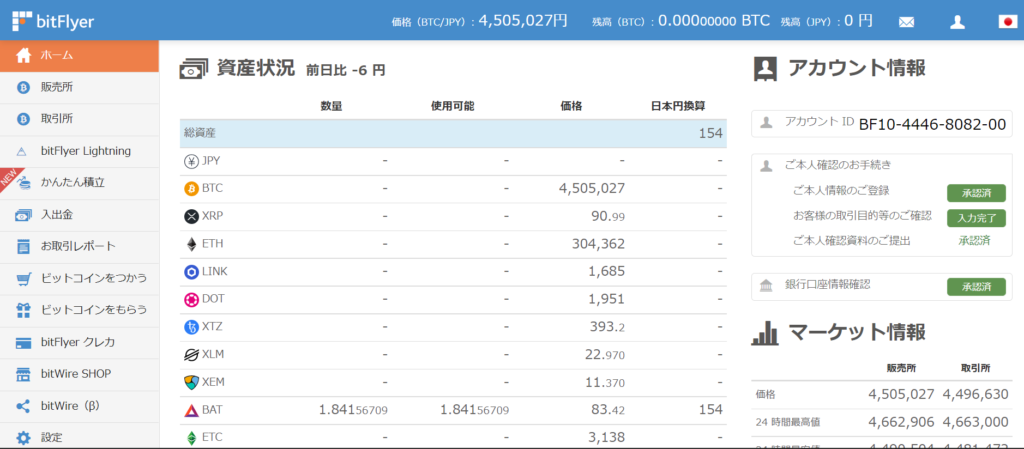Click the bitcoin icon beside 取引所
The height and width of the screenshot is (449, 1024).
(24, 119)
